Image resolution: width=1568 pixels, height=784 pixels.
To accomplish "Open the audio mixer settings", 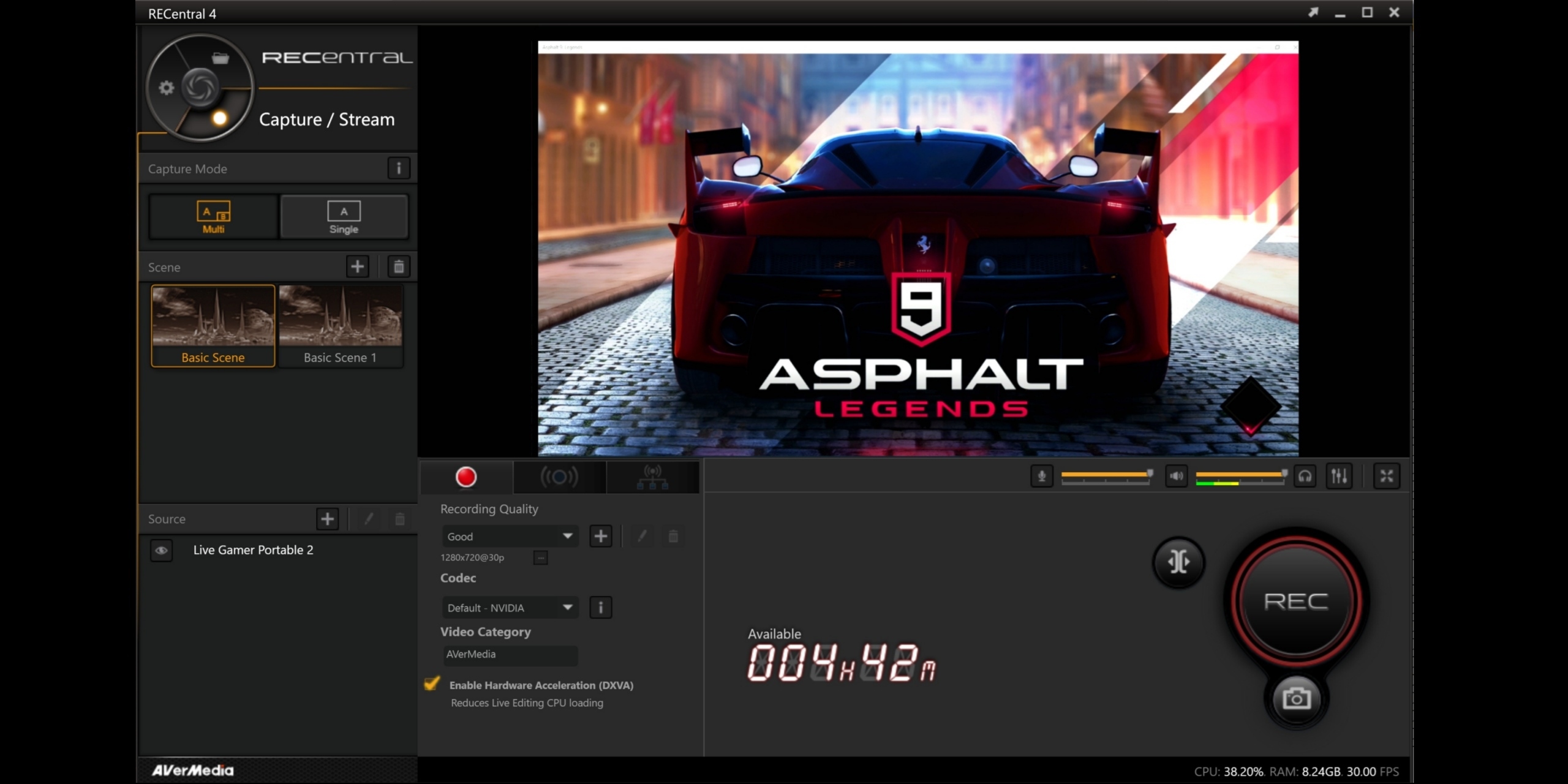I will pos(1340,477).
